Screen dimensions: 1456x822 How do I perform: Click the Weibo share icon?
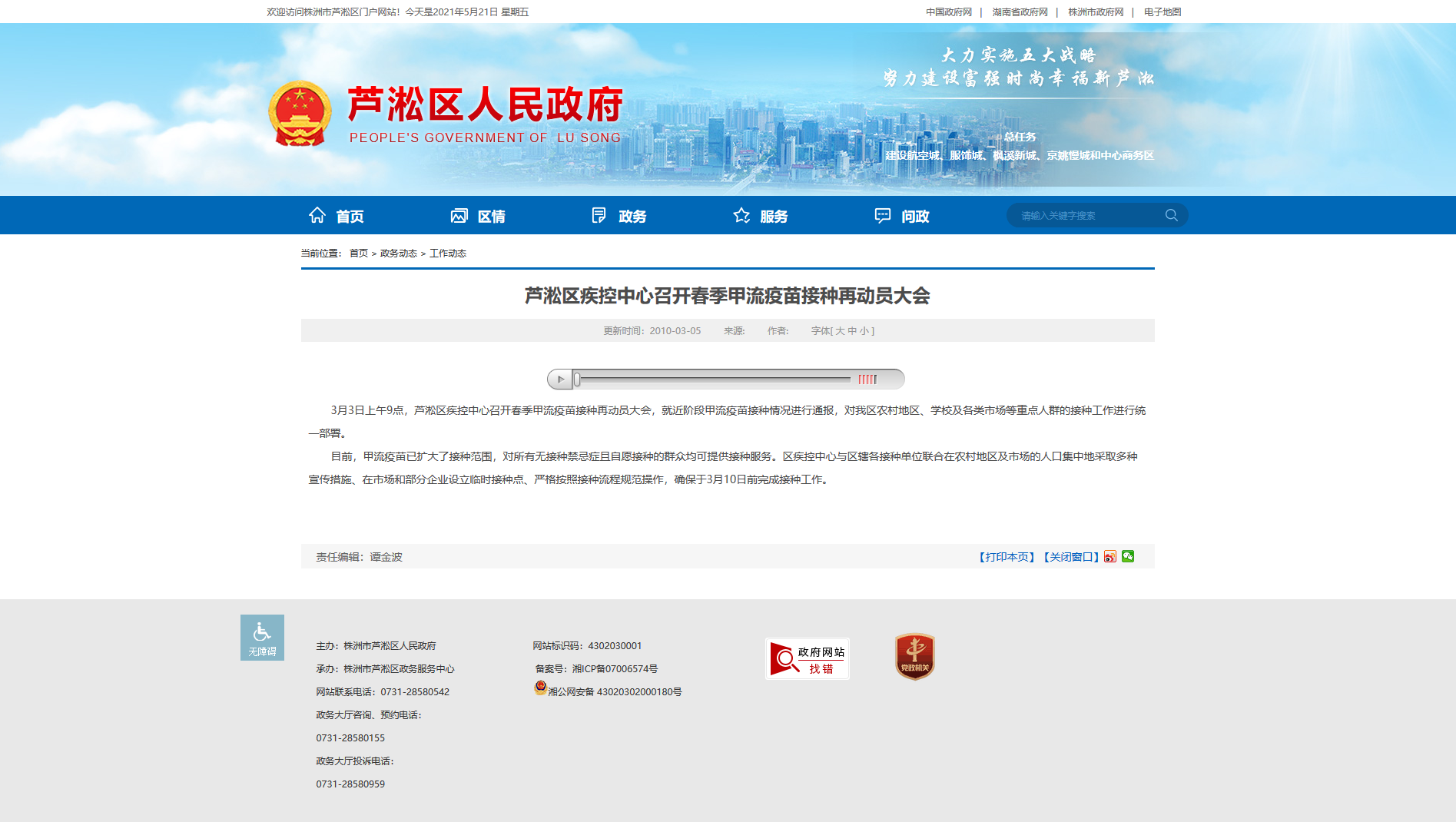(1110, 557)
